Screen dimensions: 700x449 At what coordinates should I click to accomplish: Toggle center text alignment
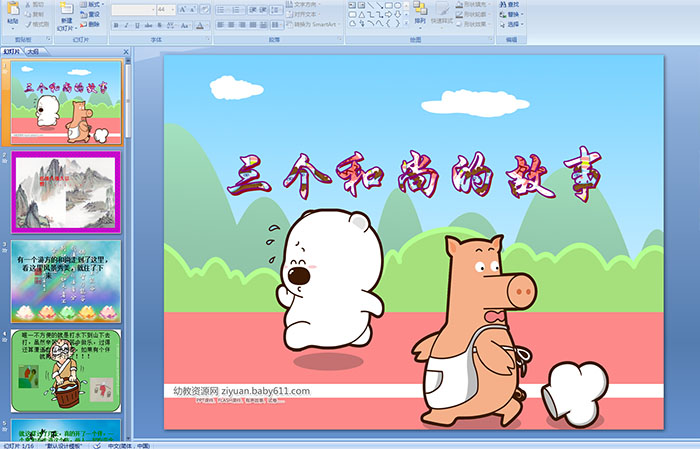tap(231, 25)
